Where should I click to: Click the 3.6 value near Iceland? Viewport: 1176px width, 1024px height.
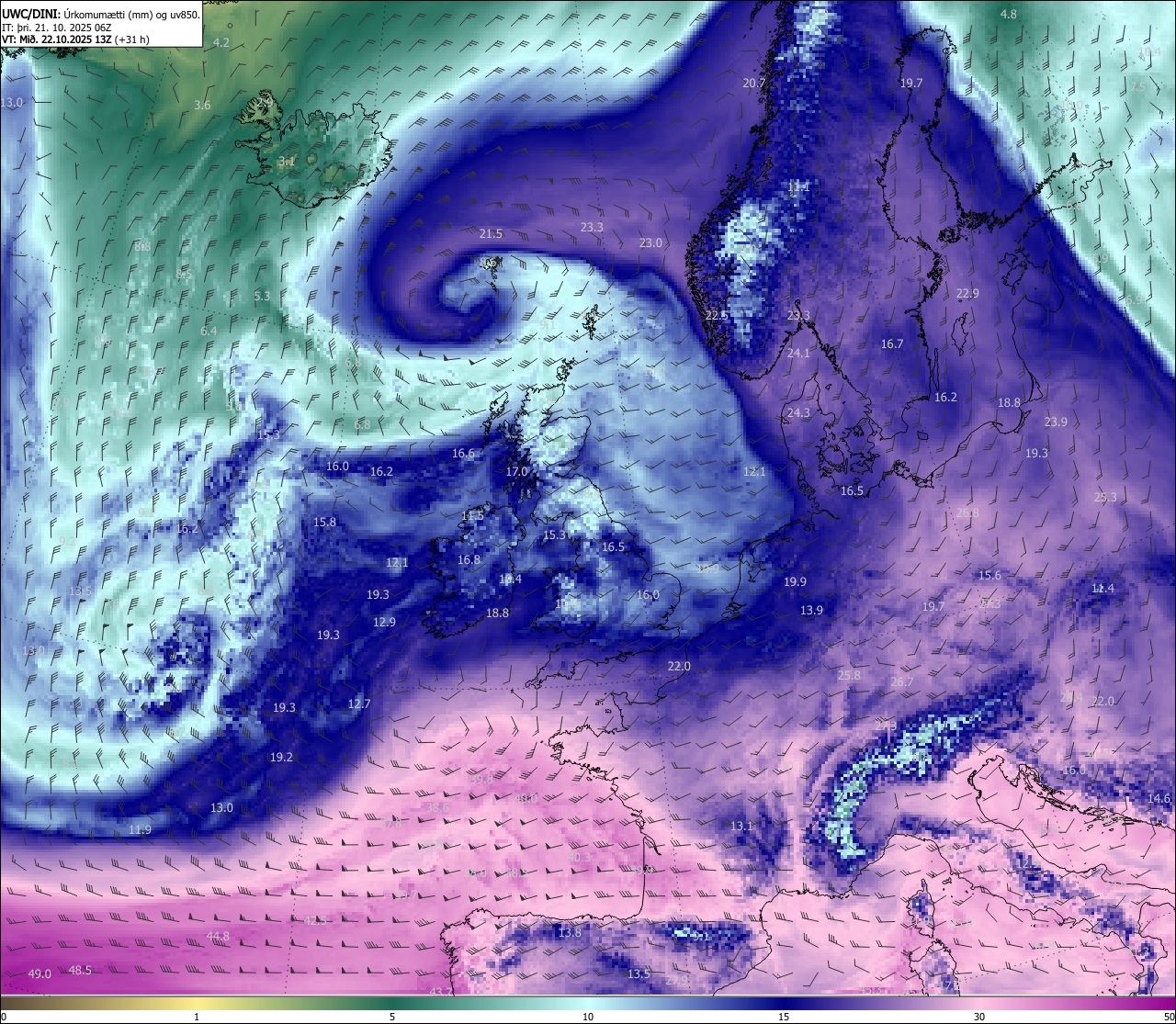(202, 105)
